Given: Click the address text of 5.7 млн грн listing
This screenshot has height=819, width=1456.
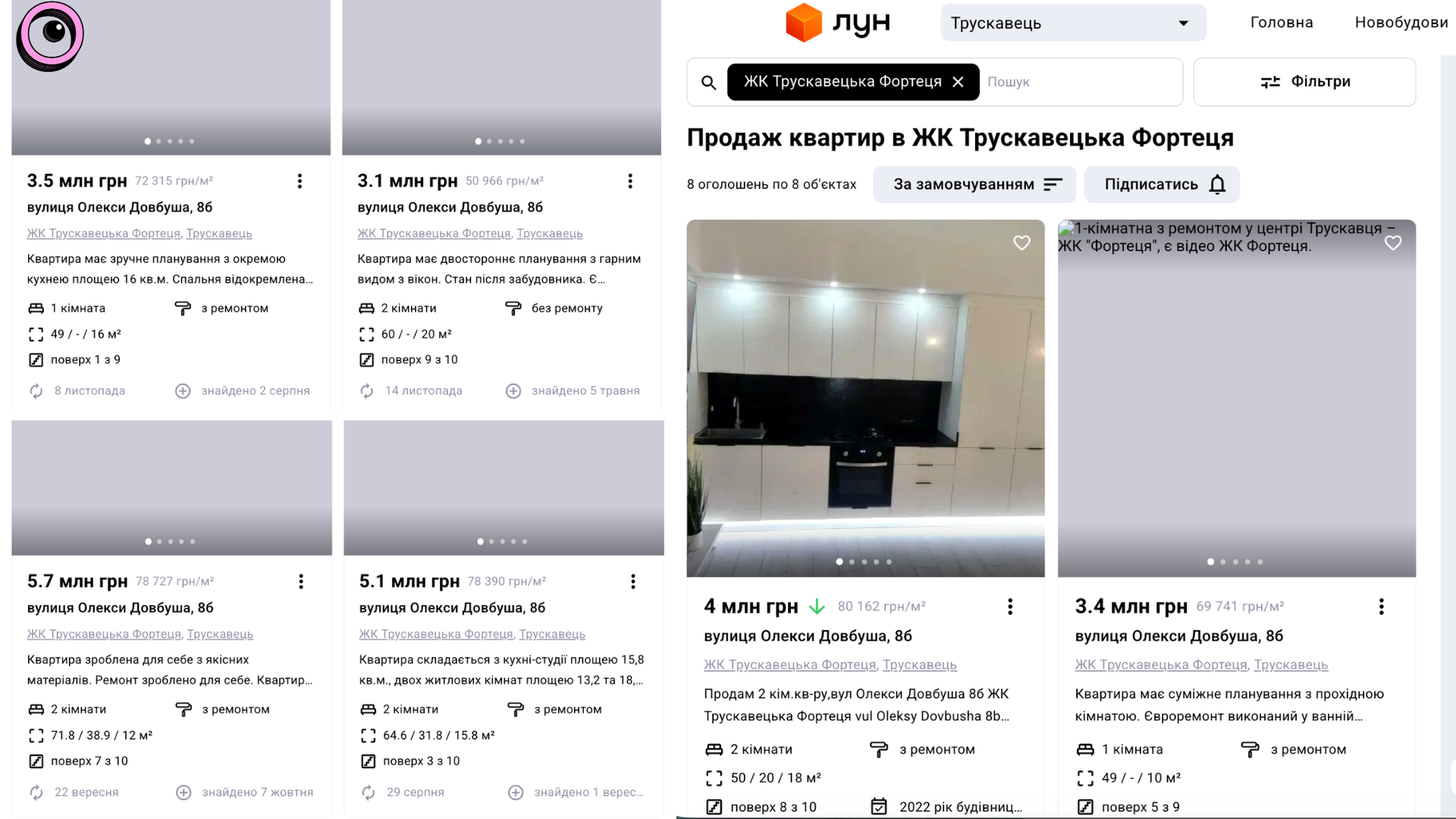Looking at the screenshot, I should 121,608.
